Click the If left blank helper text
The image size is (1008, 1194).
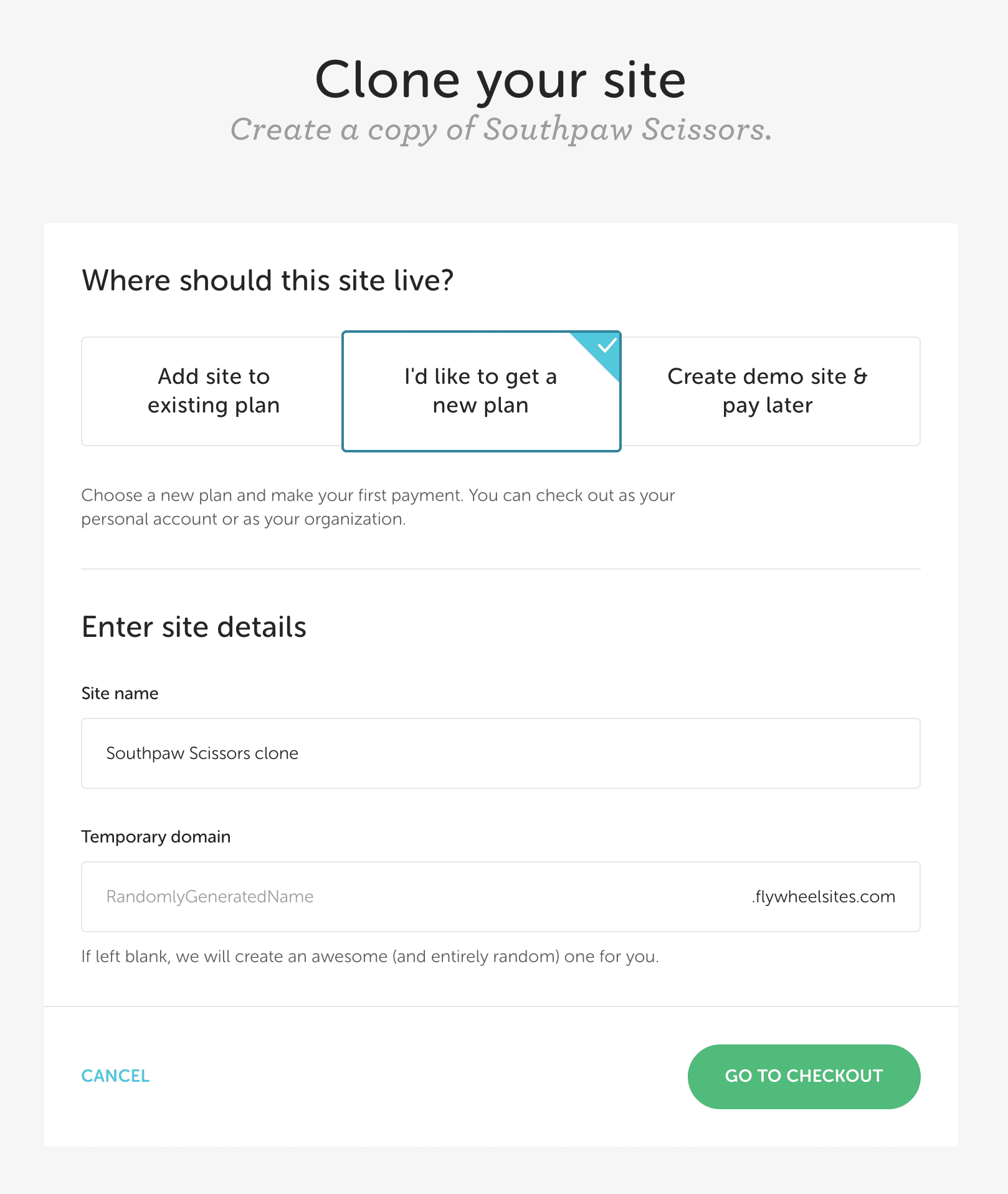tap(369, 957)
